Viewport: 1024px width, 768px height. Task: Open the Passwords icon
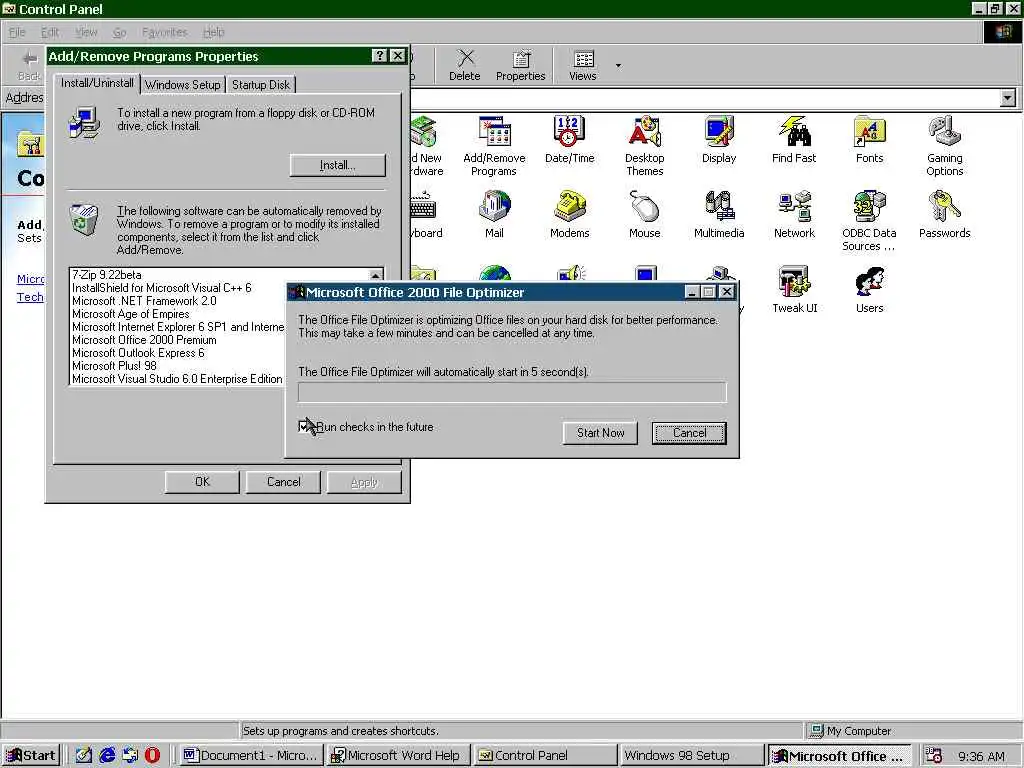pyautogui.click(x=944, y=214)
